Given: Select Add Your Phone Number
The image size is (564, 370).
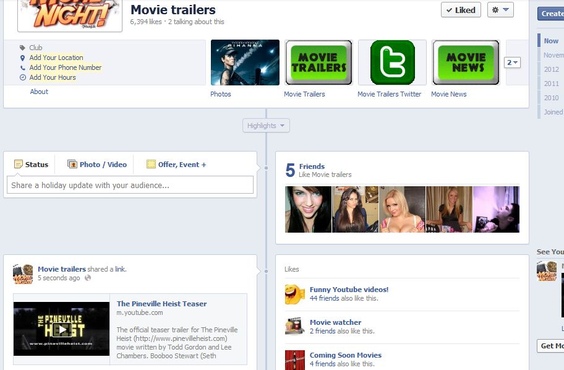Looking at the screenshot, I should click(x=65, y=68).
